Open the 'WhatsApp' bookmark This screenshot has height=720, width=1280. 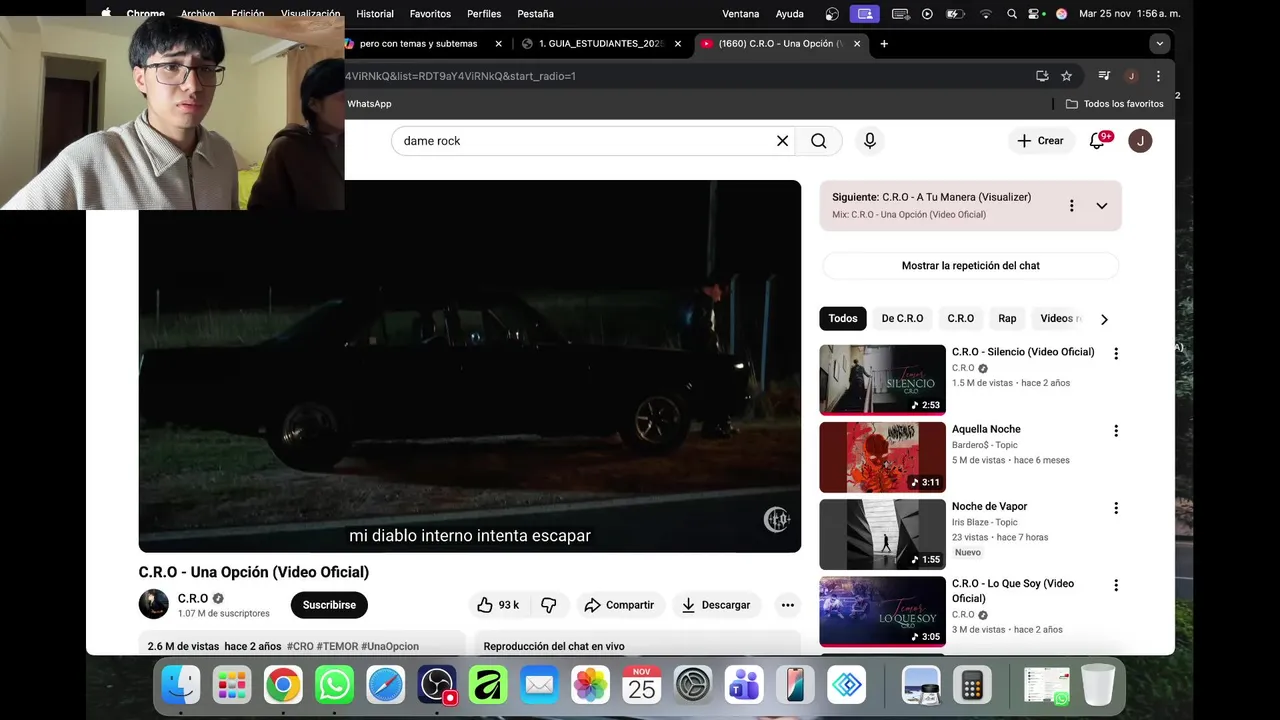pyautogui.click(x=369, y=104)
